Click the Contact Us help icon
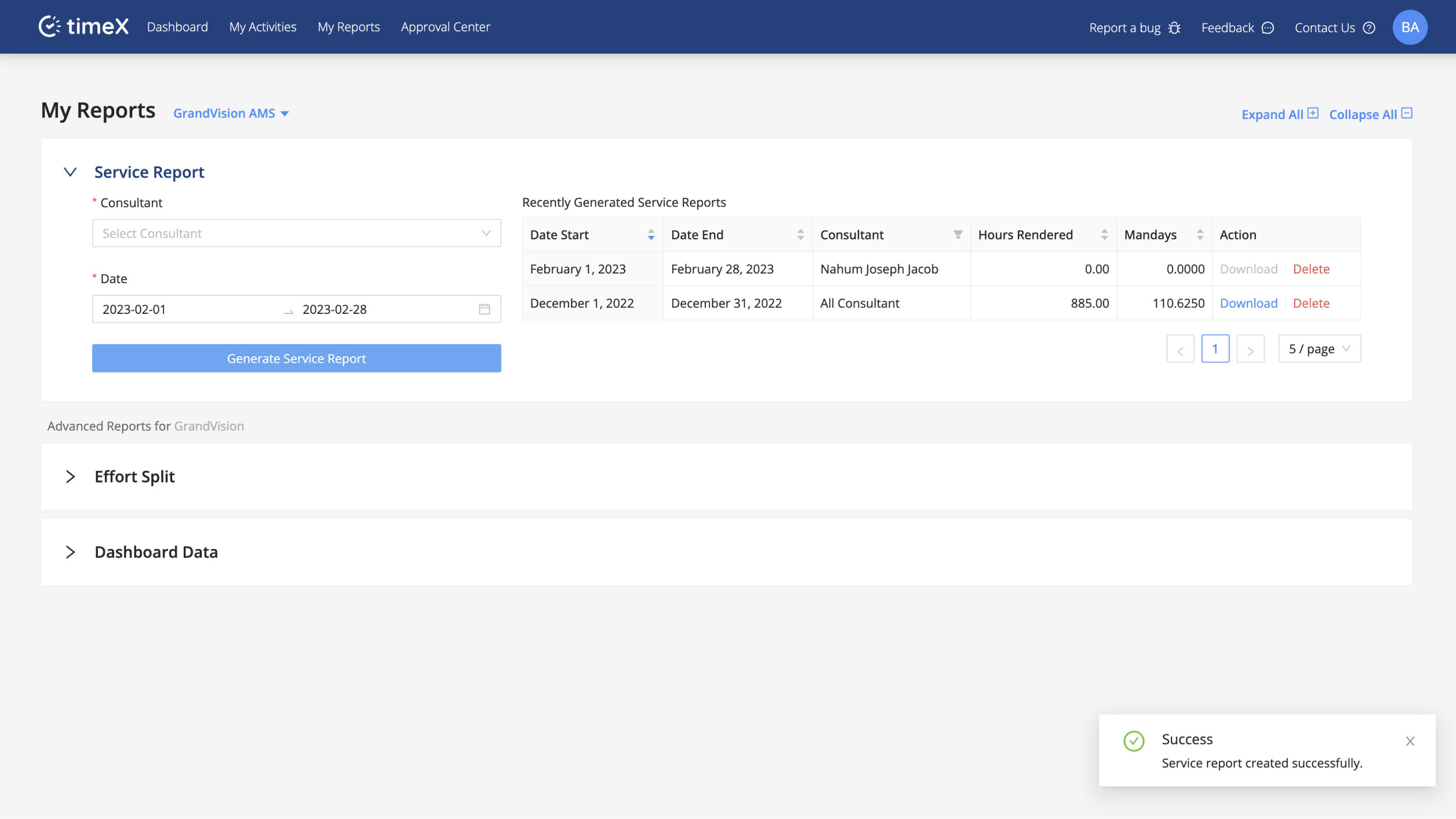The width and height of the screenshot is (1456, 819). click(1368, 28)
